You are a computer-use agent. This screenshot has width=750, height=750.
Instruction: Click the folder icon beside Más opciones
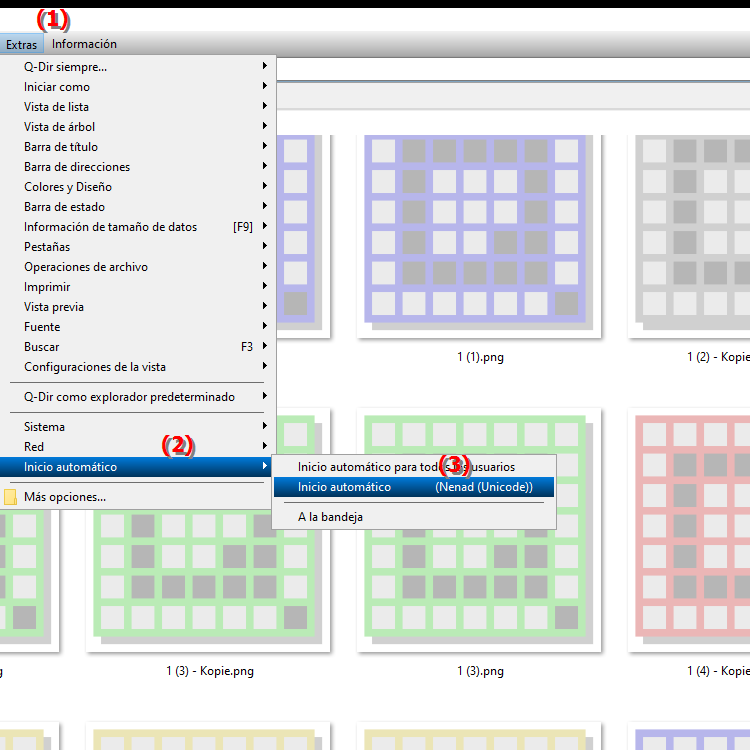point(10,497)
